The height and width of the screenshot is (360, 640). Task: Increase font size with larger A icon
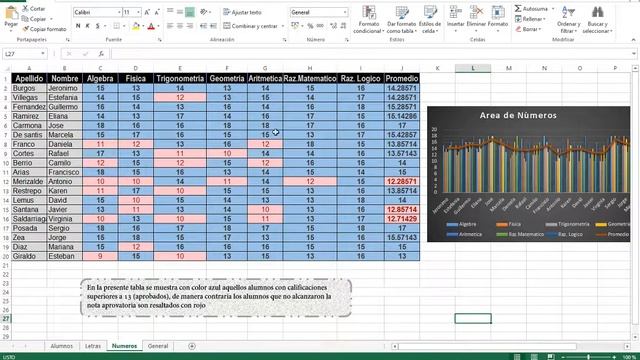coord(147,13)
